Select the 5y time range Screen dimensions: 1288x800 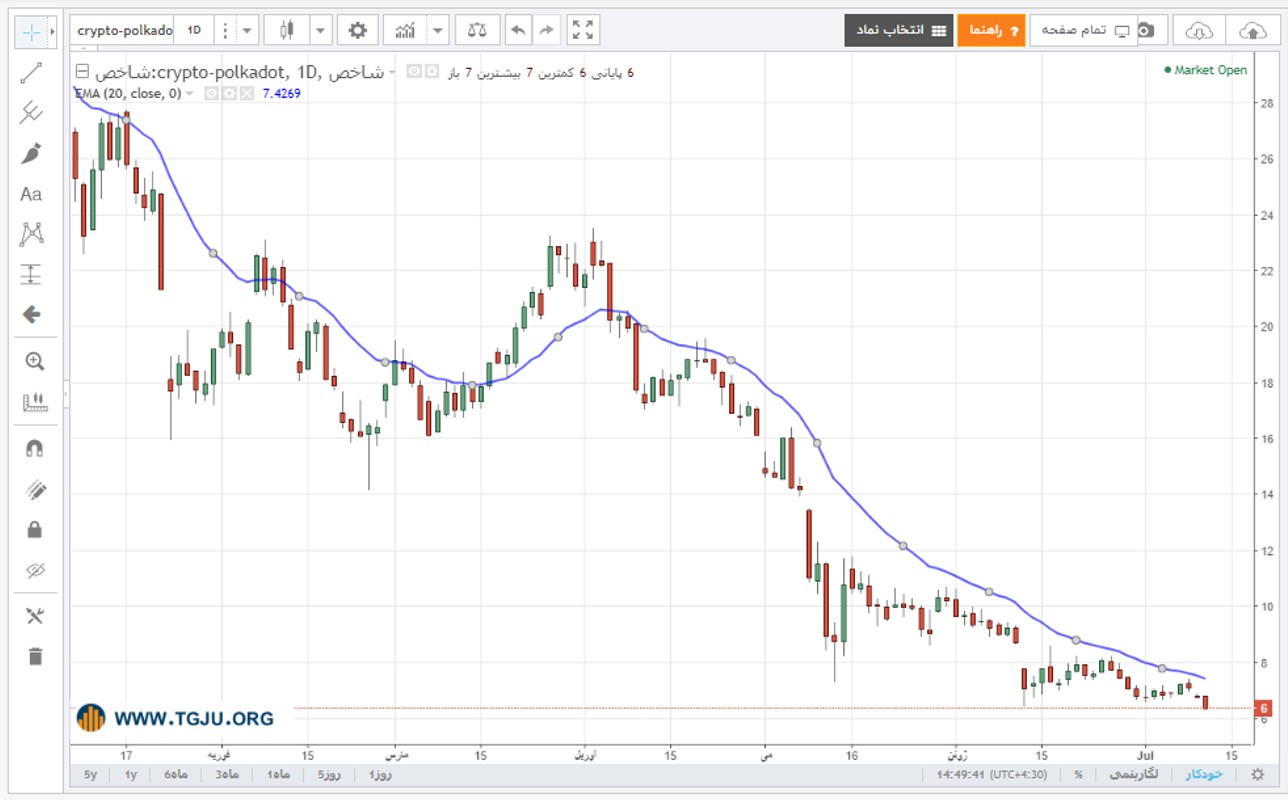click(x=91, y=775)
